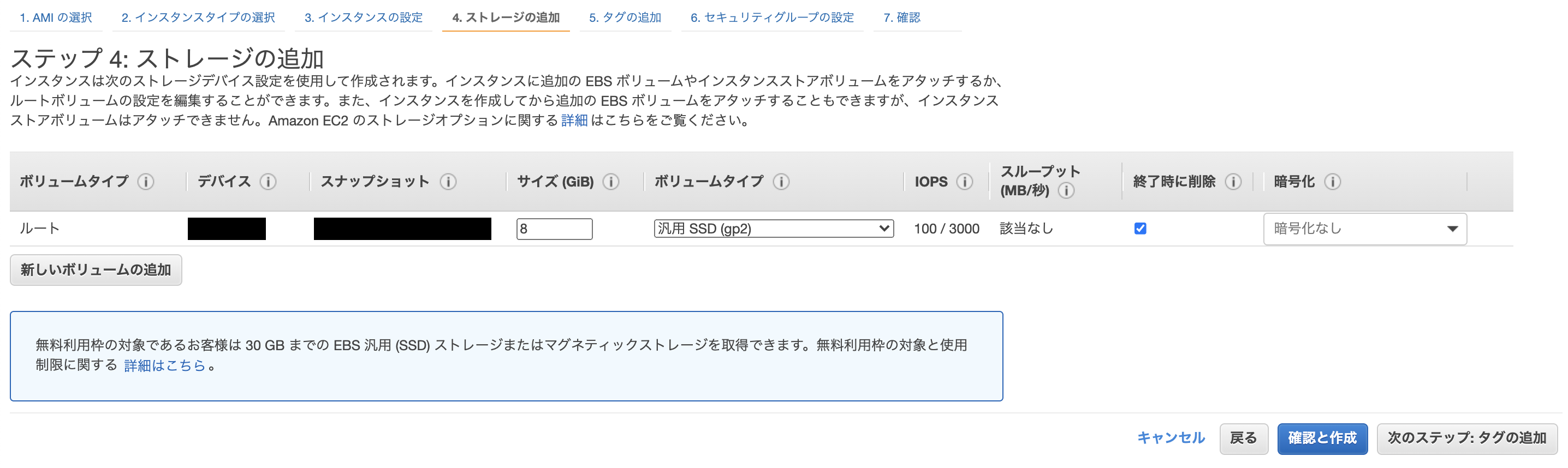Click info icon next to デバイス header
This screenshot has width=1568, height=468.
pyautogui.click(x=268, y=181)
